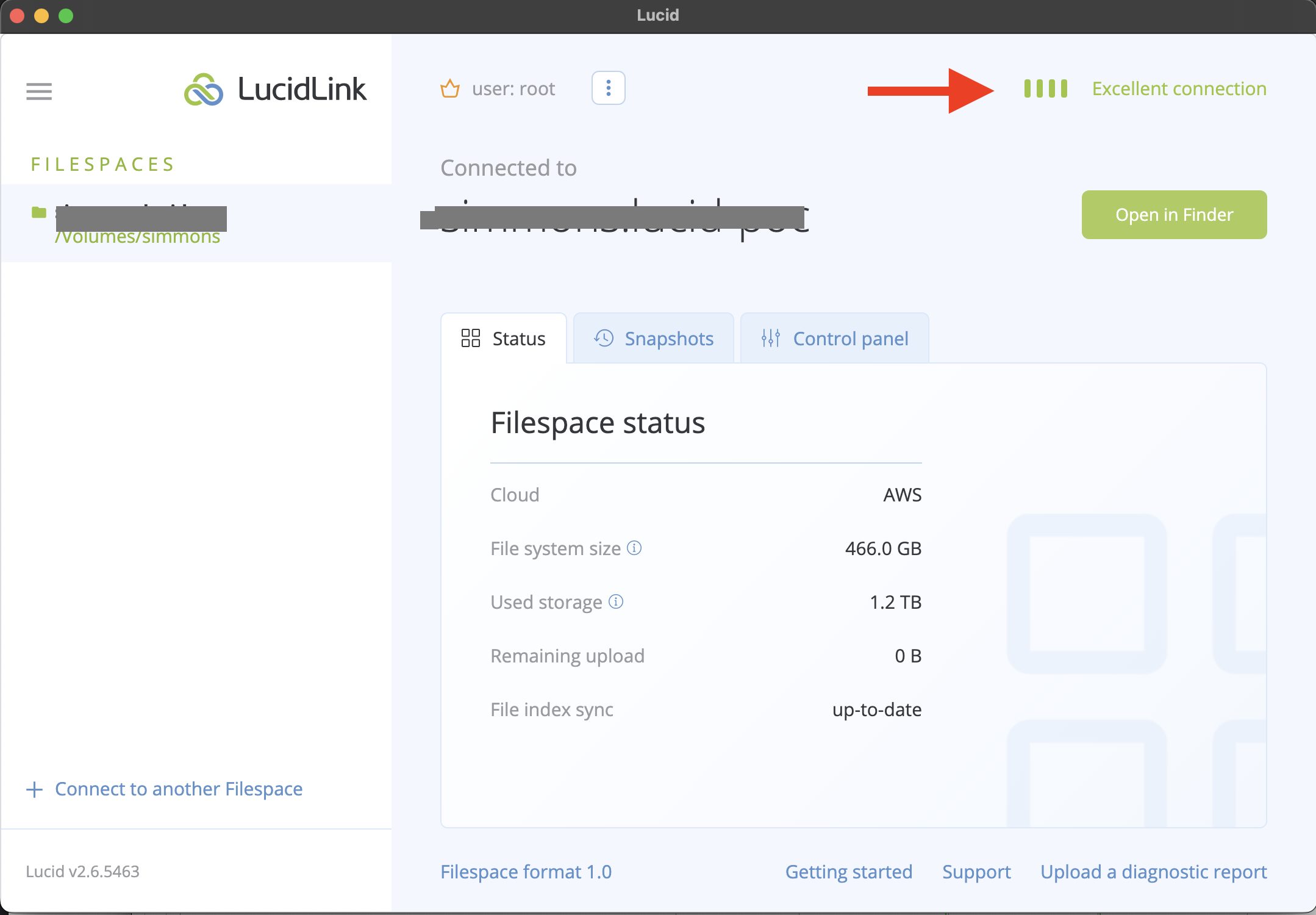Click the Getting started link

[850, 872]
